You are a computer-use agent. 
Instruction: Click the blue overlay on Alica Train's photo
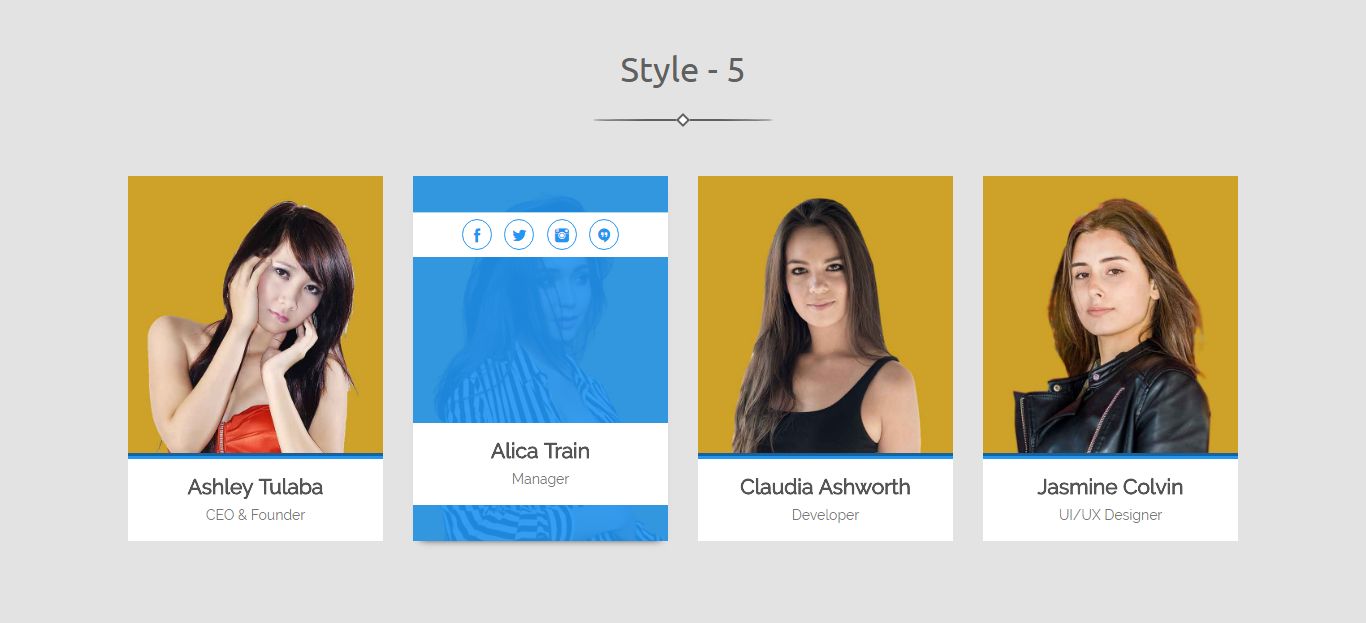coord(540,340)
